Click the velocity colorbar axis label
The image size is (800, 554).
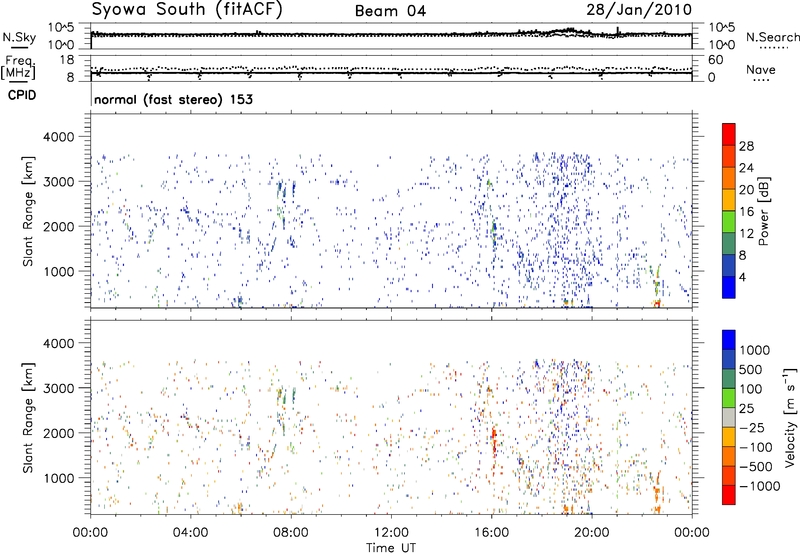790,417
